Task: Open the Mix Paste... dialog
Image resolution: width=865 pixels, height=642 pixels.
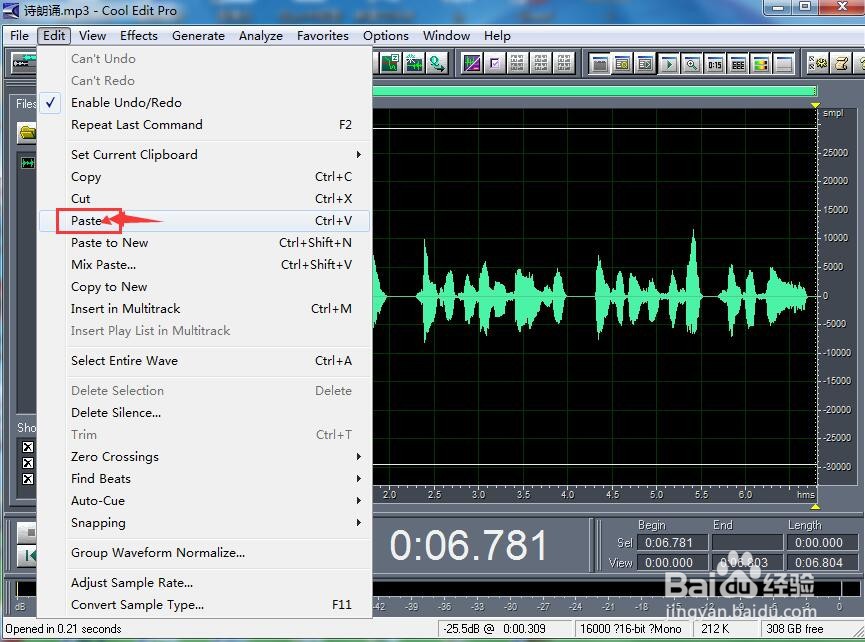Action: [204, 265]
